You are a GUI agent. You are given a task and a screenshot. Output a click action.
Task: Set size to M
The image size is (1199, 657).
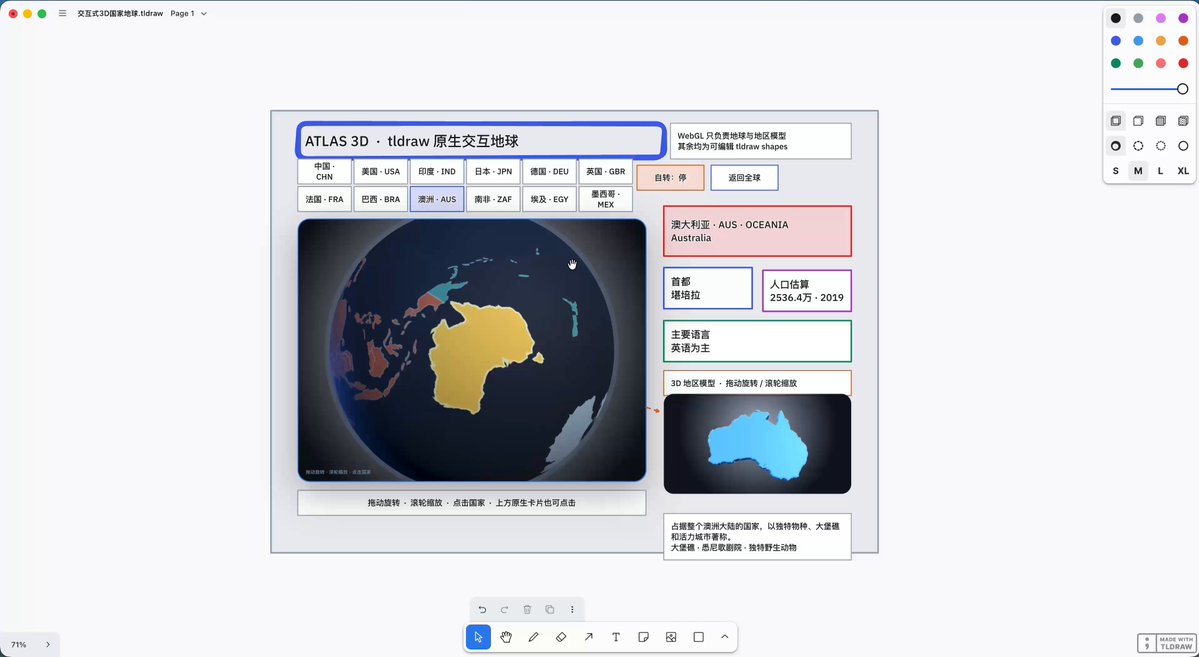click(1138, 171)
